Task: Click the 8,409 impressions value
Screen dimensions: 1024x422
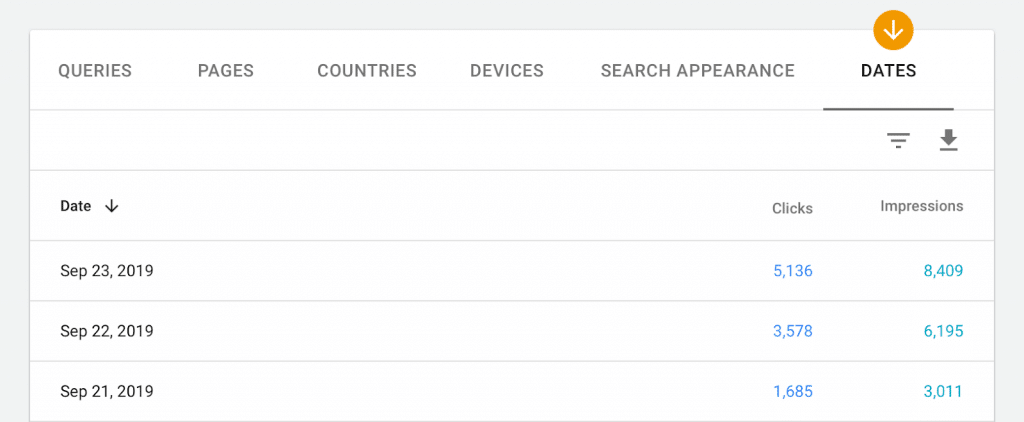Action: pos(943,270)
